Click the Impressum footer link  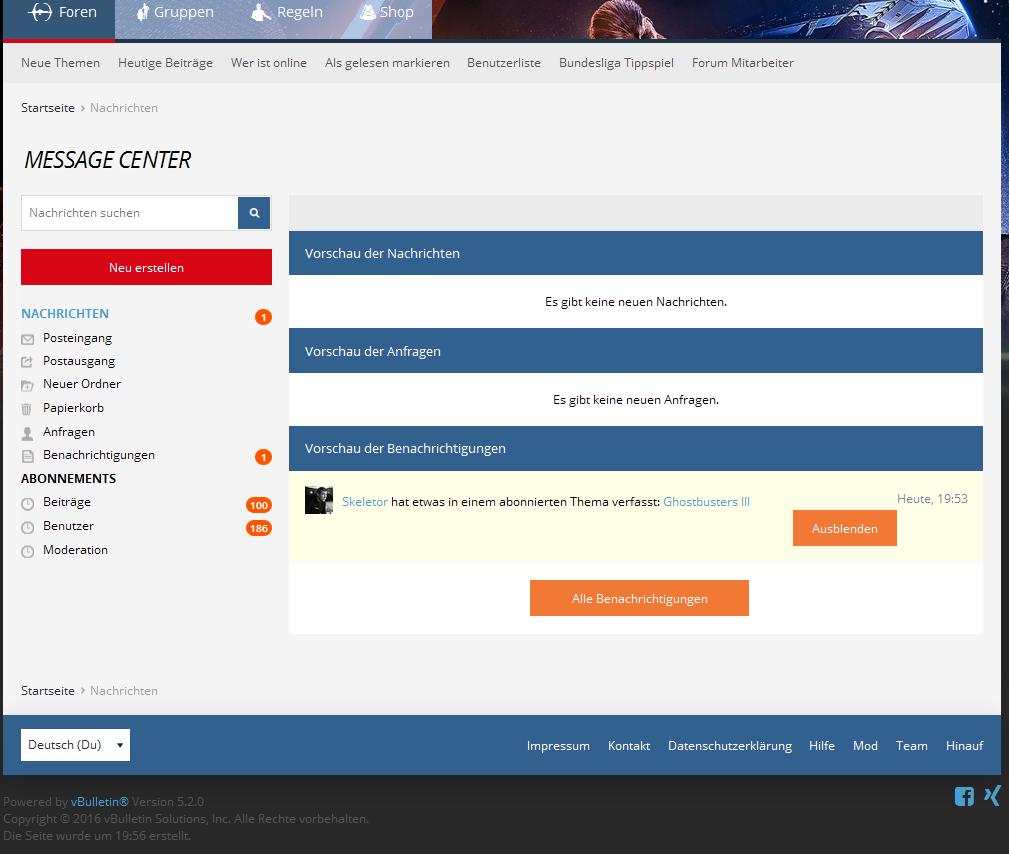[x=558, y=746]
